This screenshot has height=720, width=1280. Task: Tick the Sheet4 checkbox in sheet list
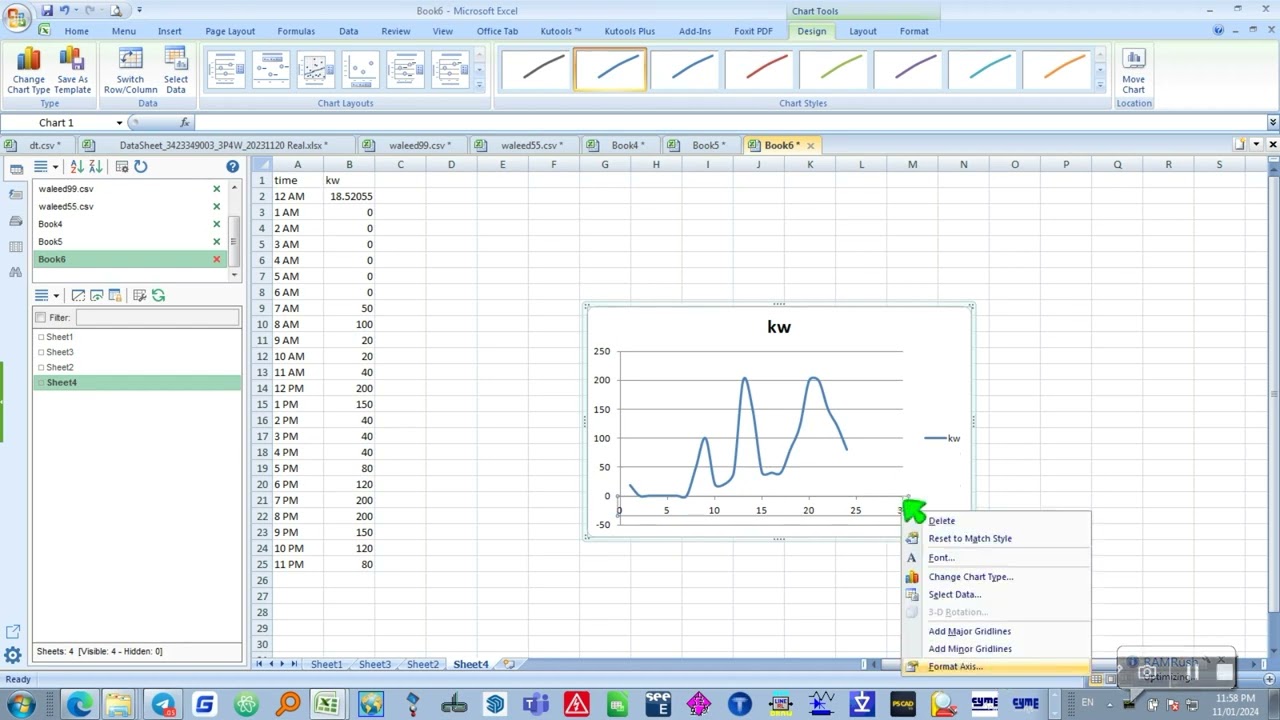click(x=41, y=382)
